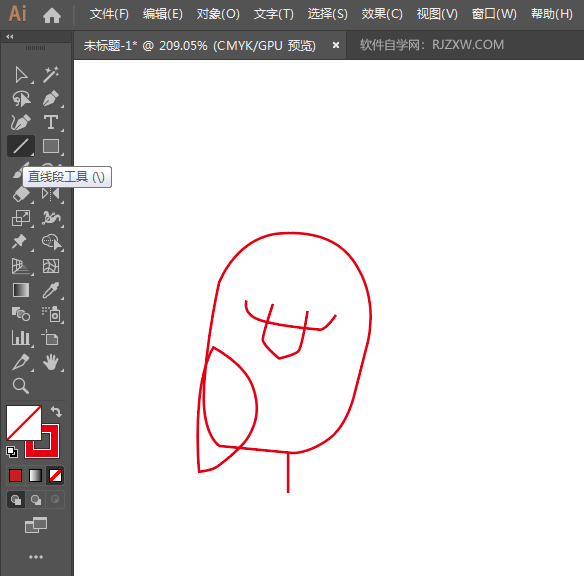Select the Eyedropper tool

point(51,290)
